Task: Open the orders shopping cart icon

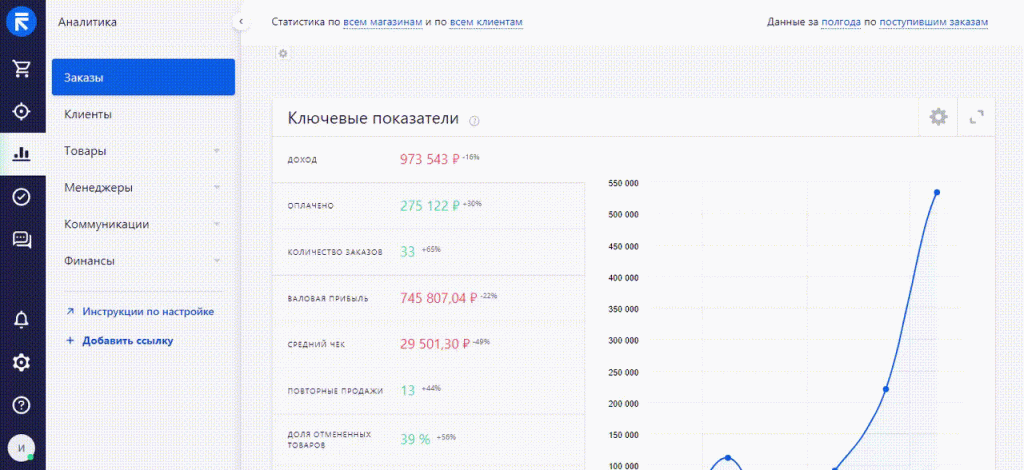Action: pyautogui.click(x=21, y=68)
